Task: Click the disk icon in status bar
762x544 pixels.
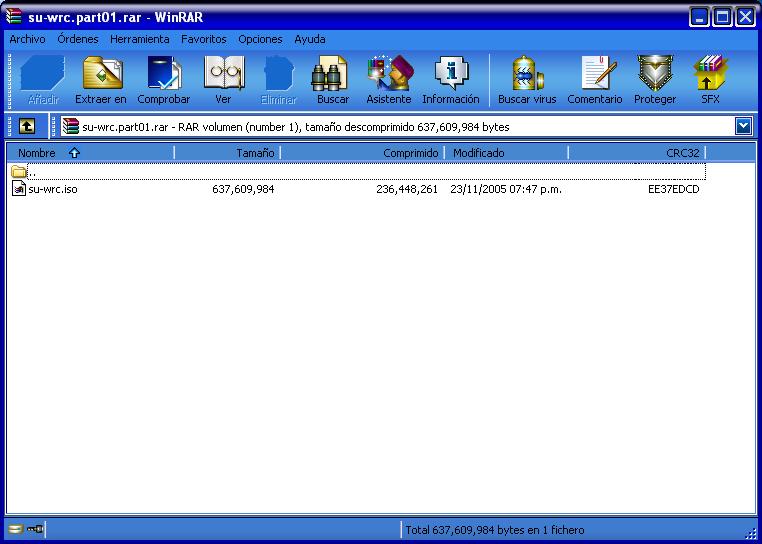Action: point(16,529)
